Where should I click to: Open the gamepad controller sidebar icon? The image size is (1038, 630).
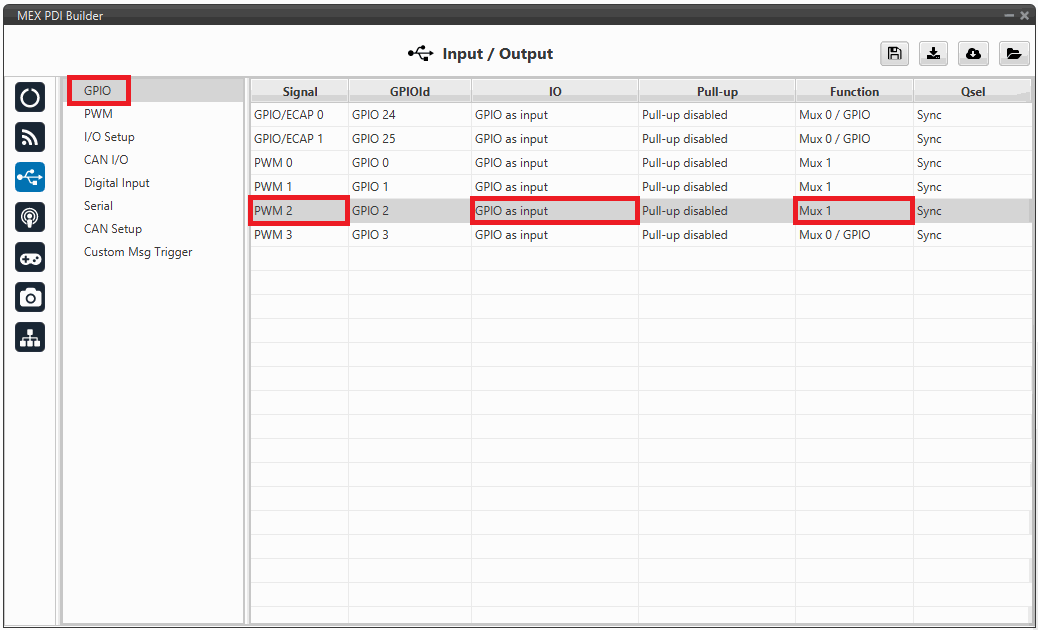[x=30, y=257]
